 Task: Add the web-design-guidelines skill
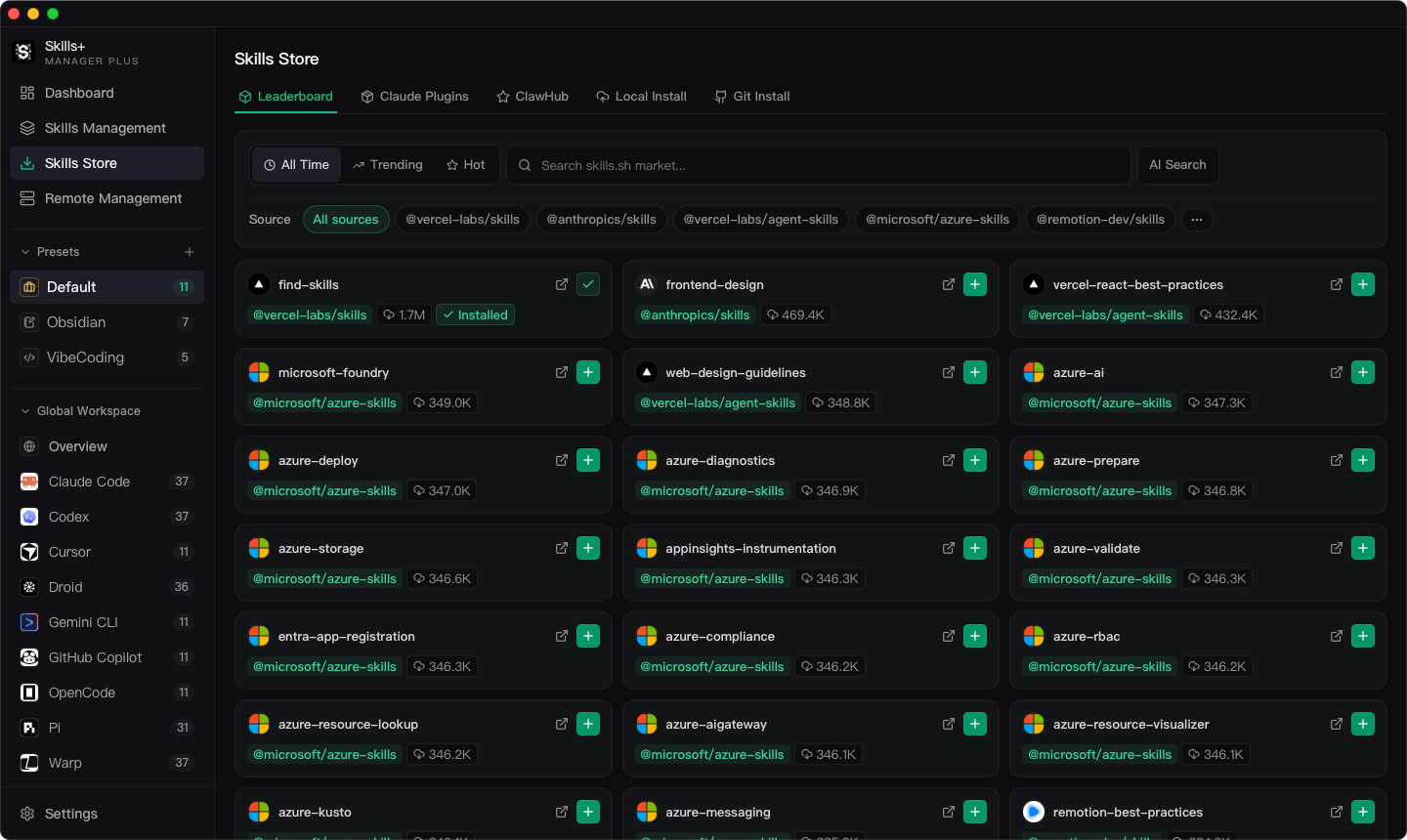point(975,372)
